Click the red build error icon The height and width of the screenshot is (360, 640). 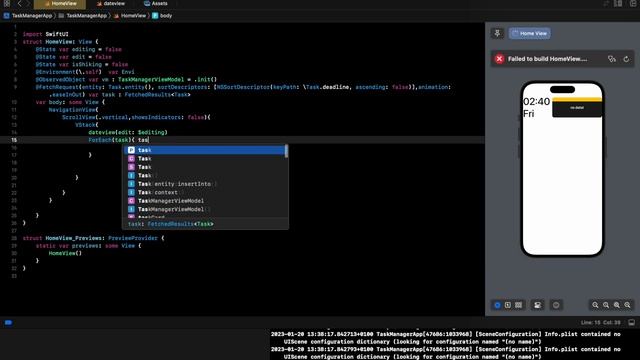[499, 59]
